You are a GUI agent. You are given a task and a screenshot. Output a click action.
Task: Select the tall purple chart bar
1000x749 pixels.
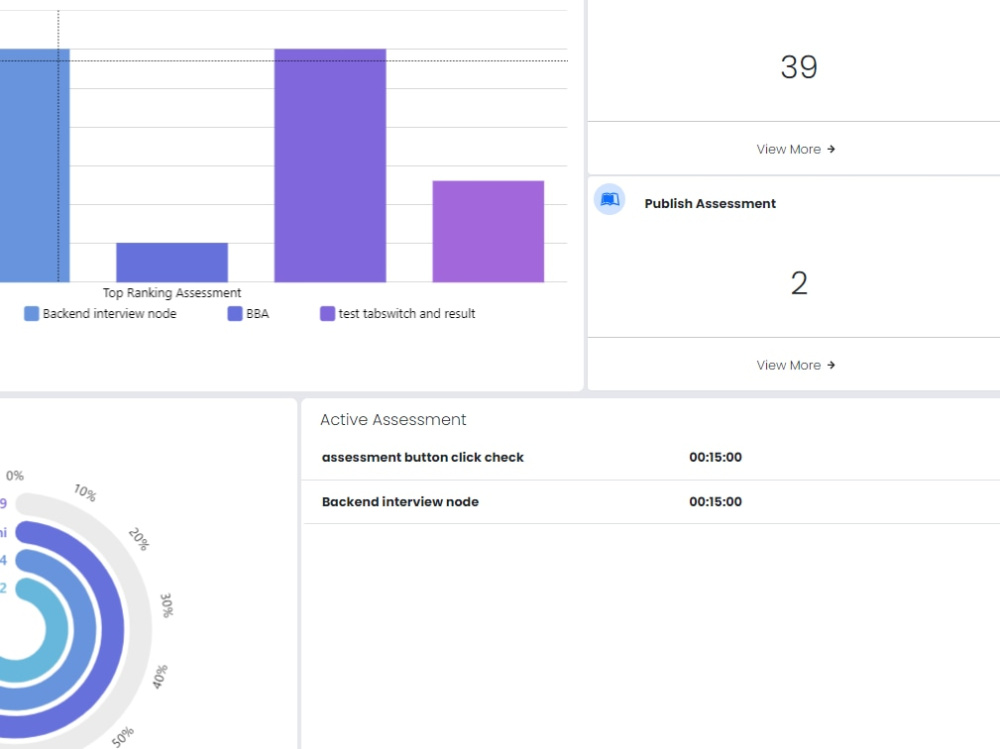[330, 165]
